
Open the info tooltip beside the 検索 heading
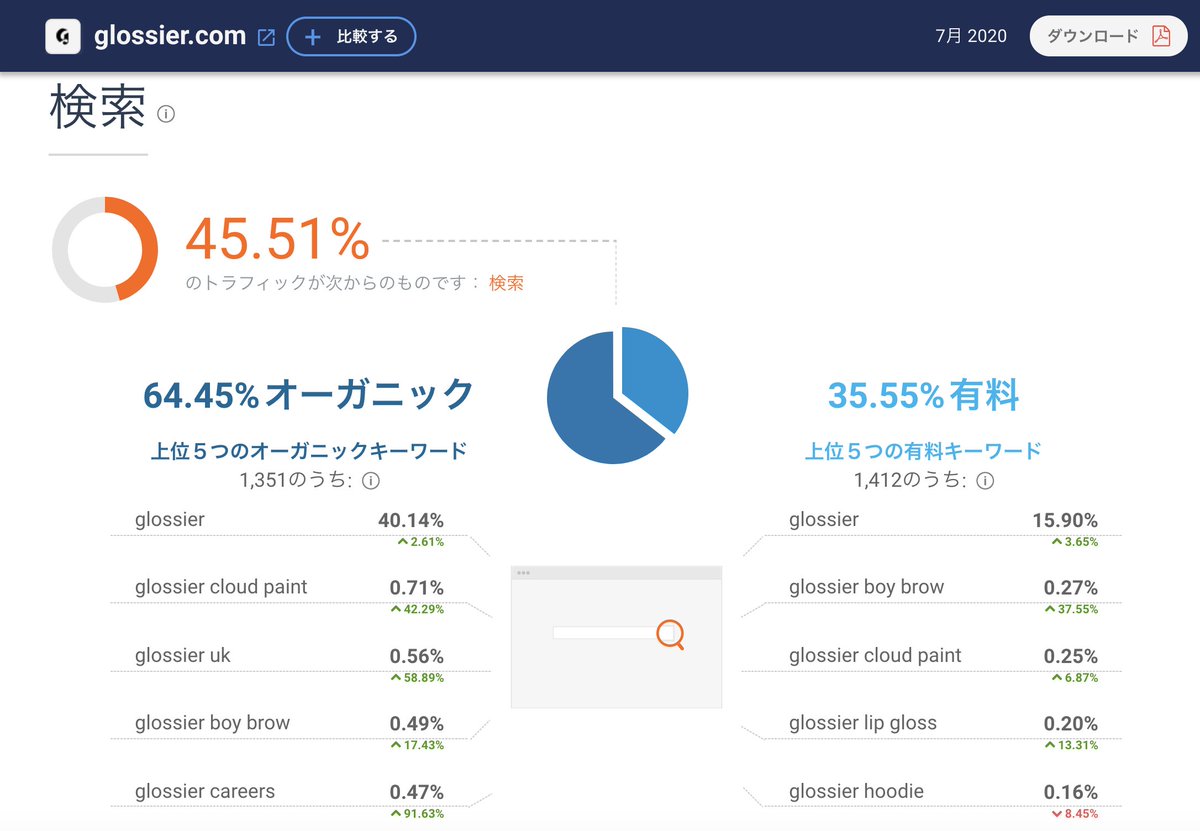[x=165, y=113]
